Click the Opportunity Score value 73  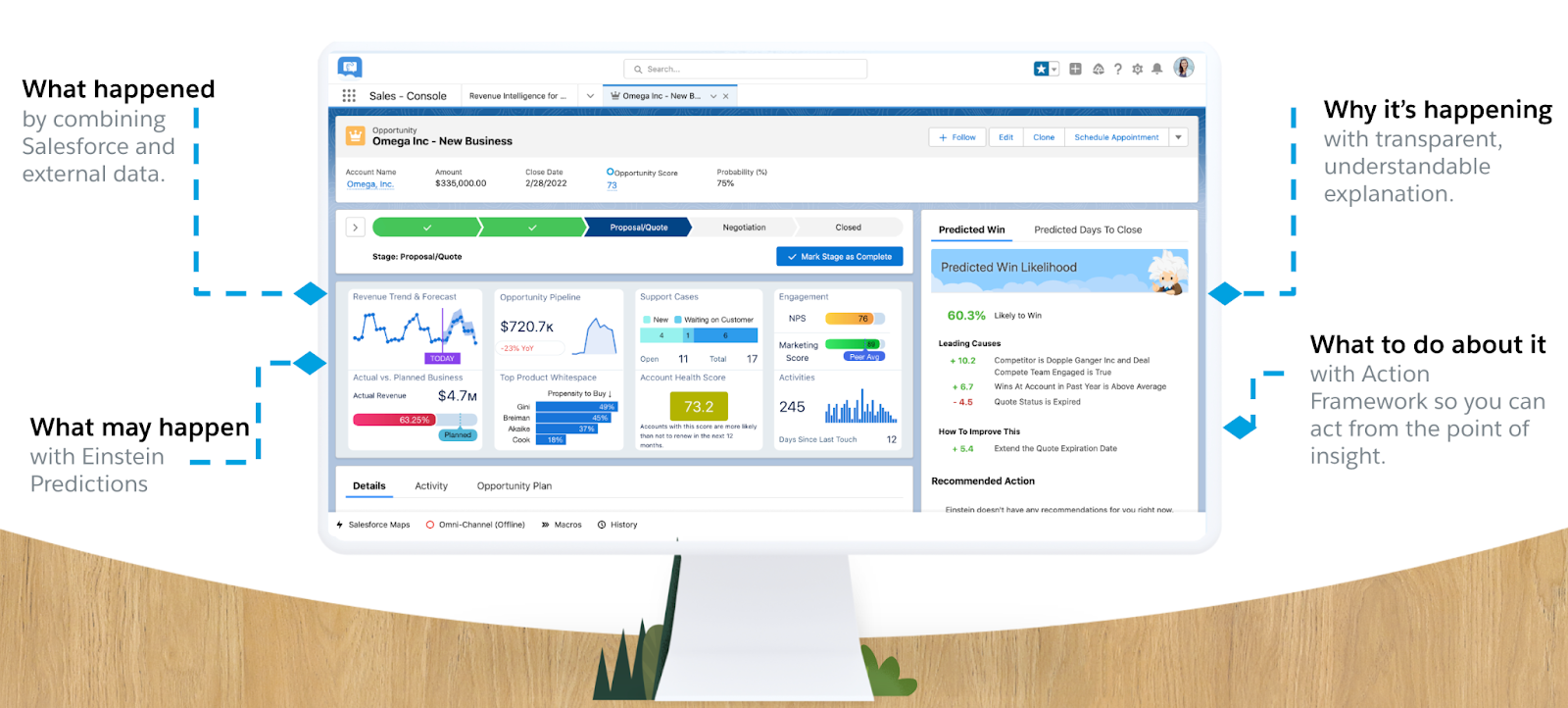pyautogui.click(x=612, y=185)
